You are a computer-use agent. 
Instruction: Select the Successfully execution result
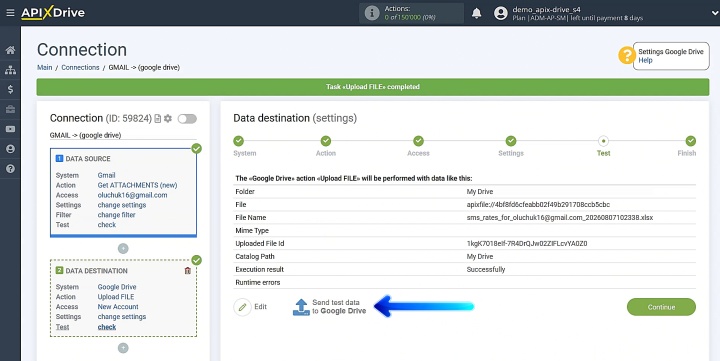tap(486, 270)
